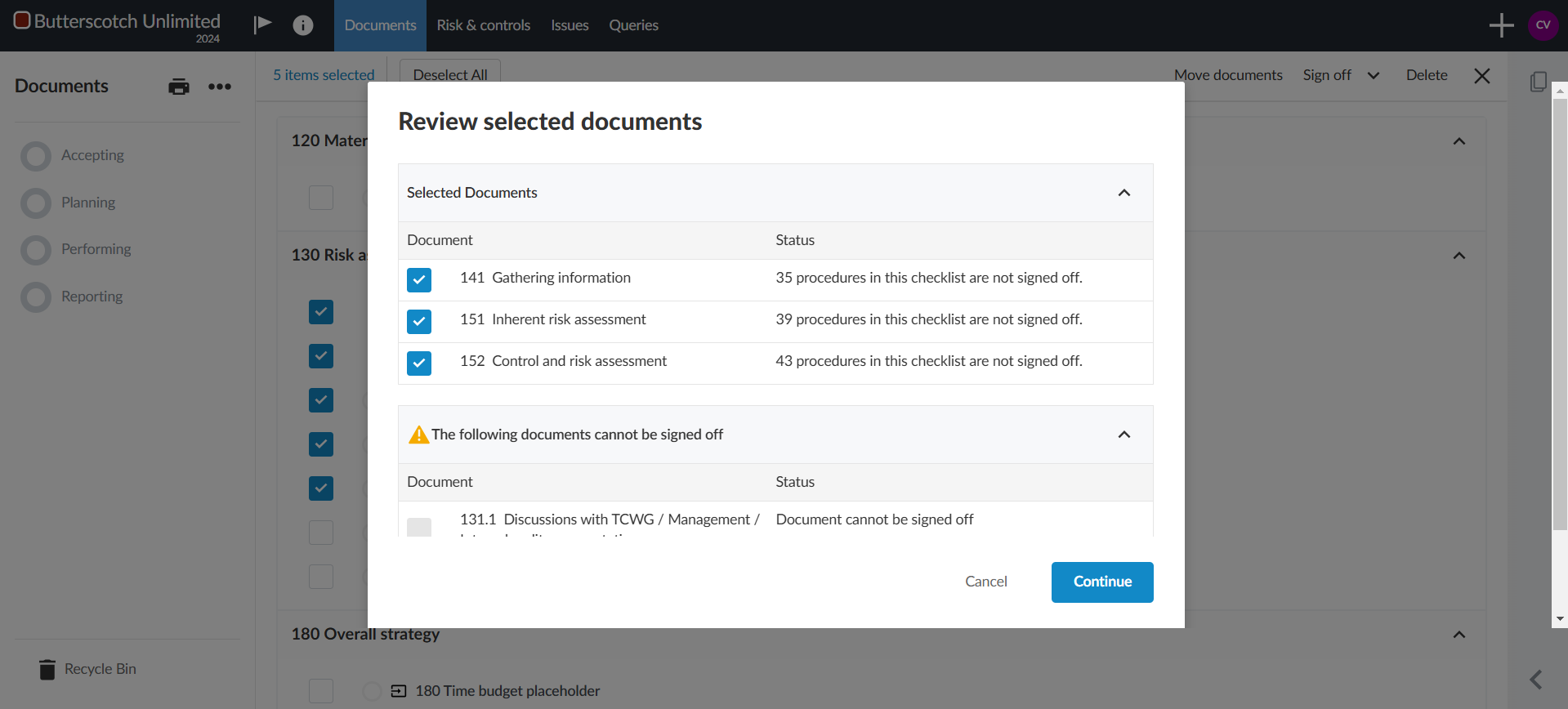Click the Recycle Bin trash icon
This screenshot has width=1568, height=709.
pyautogui.click(x=47, y=669)
